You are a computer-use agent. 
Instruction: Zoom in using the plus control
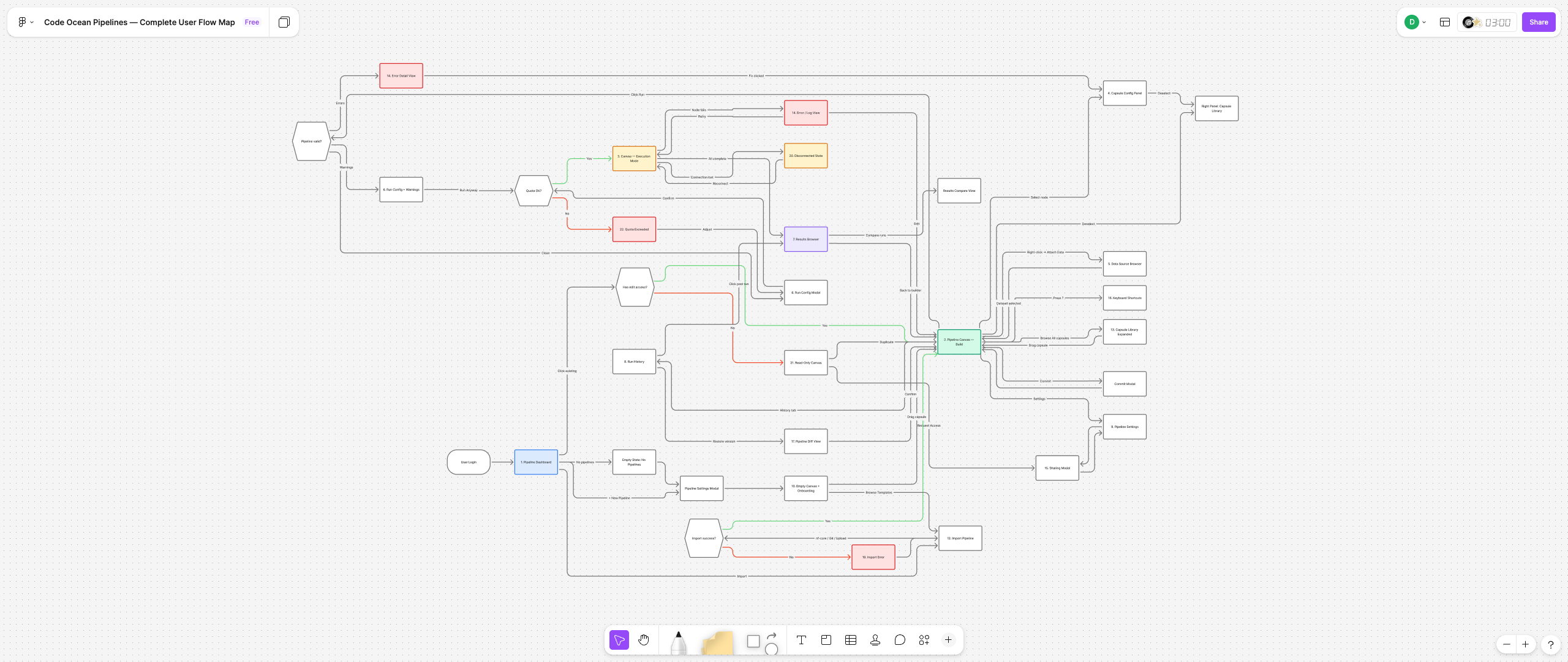point(1525,644)
